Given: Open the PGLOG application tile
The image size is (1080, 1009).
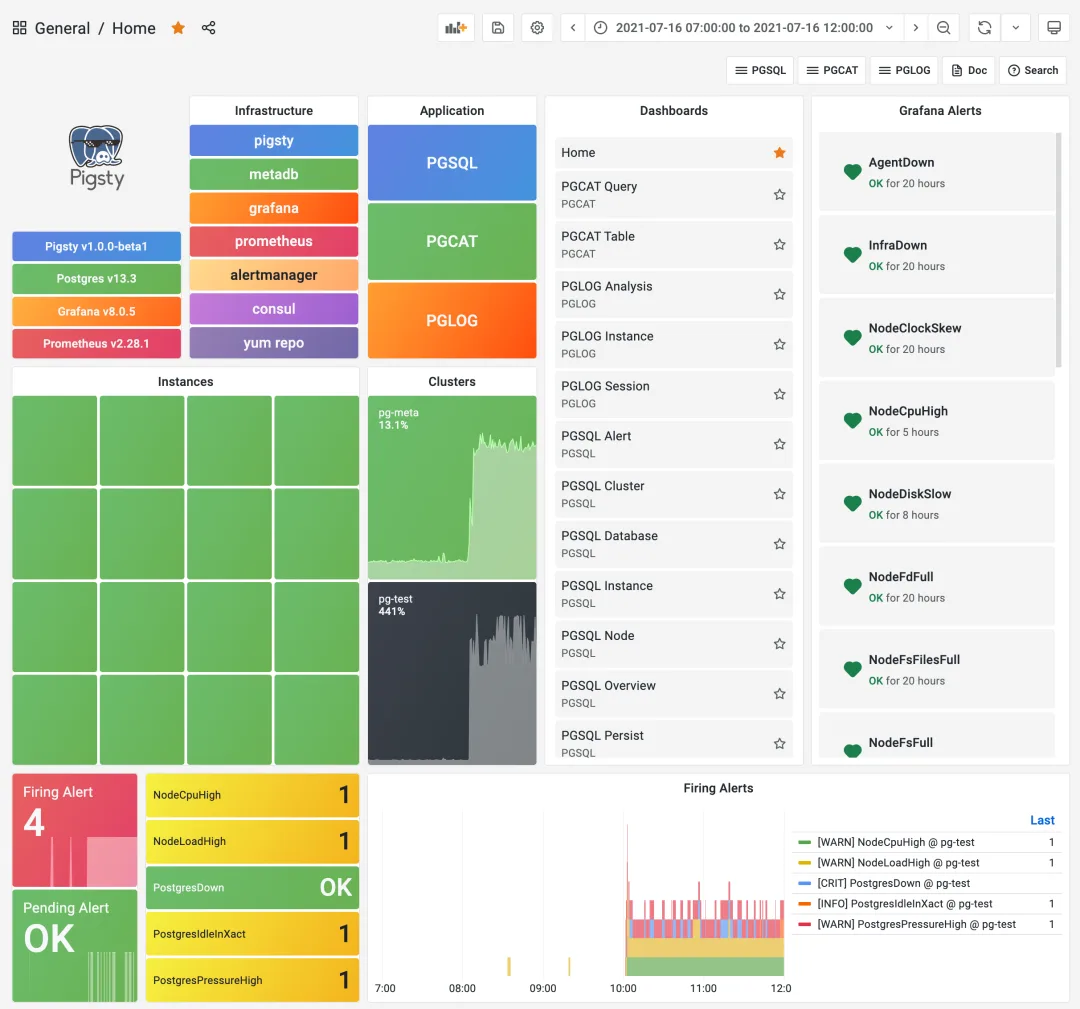Looking at the screenshot, I should coord(452,320).
